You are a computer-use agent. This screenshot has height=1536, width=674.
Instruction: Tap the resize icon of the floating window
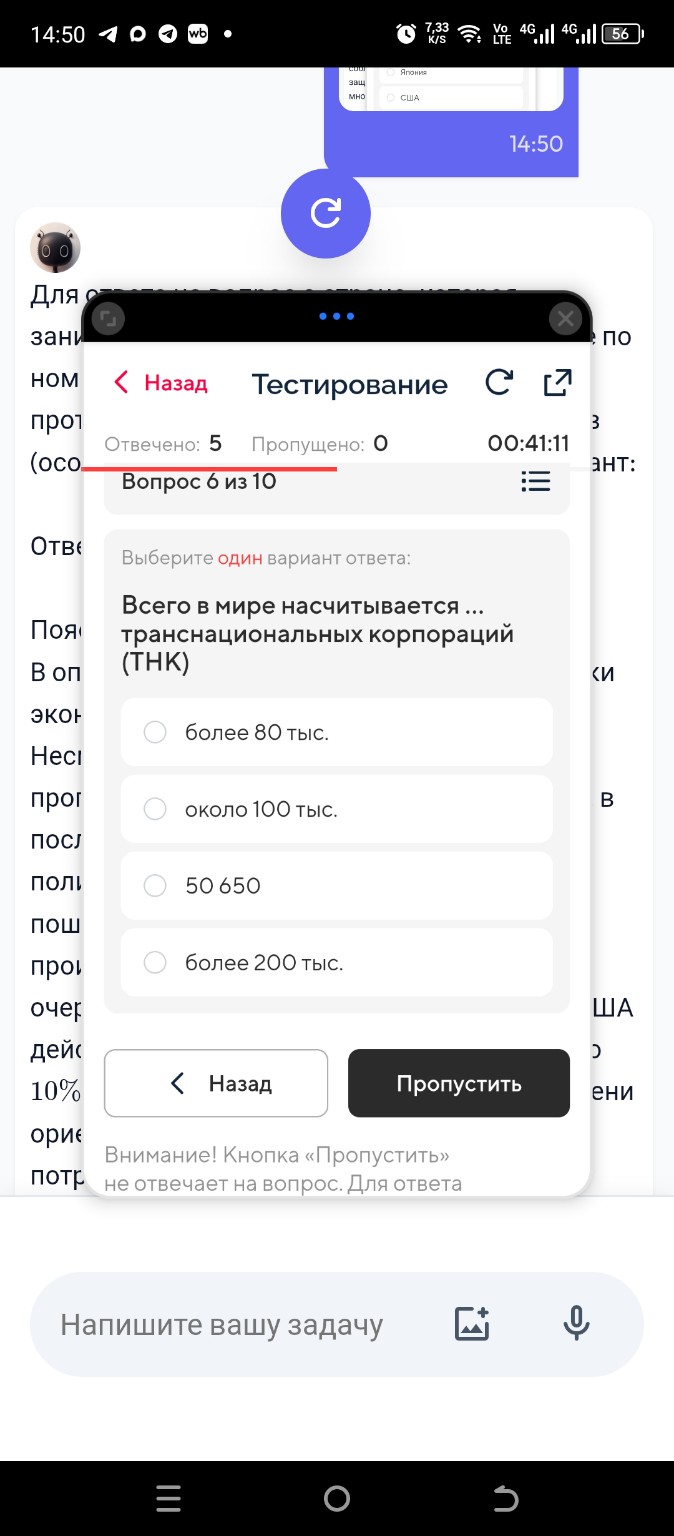point(107,318)
